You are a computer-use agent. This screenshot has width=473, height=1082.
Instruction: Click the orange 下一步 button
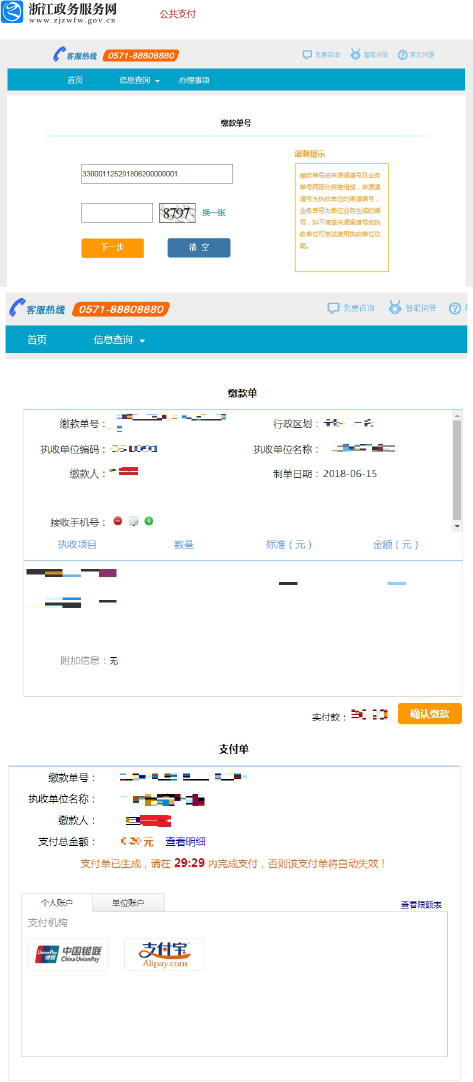[113, 248]
